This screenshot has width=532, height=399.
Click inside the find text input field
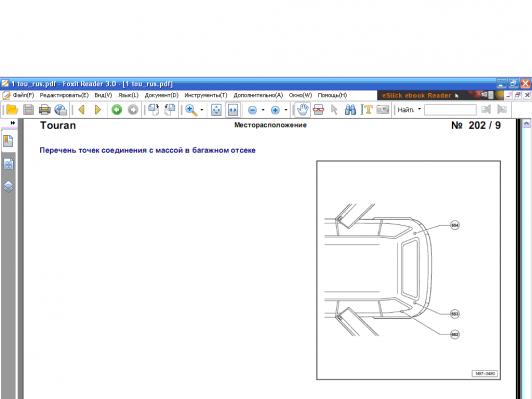click(450, 110)
